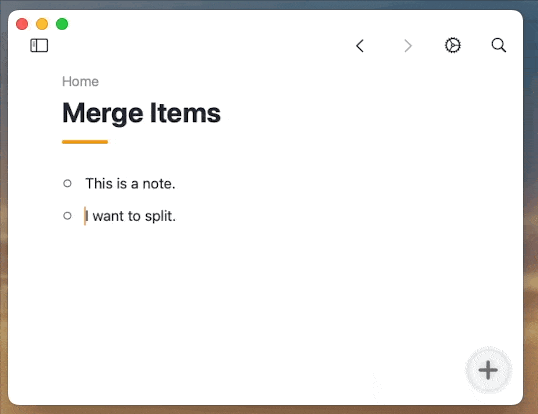538x414 pixels.
Task: Open the Home breadcrumb link
Action: (x=80, y=82)
